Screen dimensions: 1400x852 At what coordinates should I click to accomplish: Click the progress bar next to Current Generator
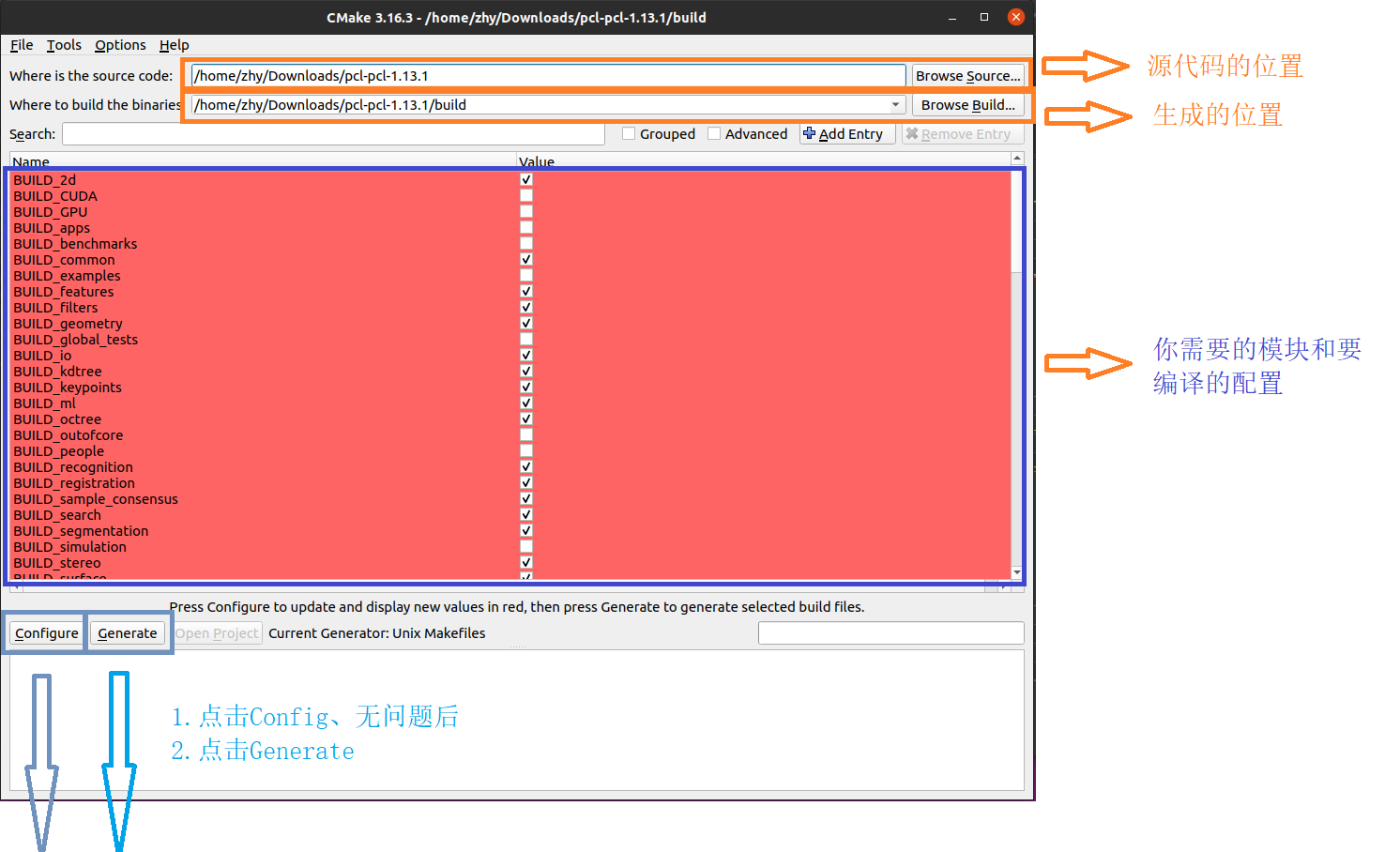890,633
